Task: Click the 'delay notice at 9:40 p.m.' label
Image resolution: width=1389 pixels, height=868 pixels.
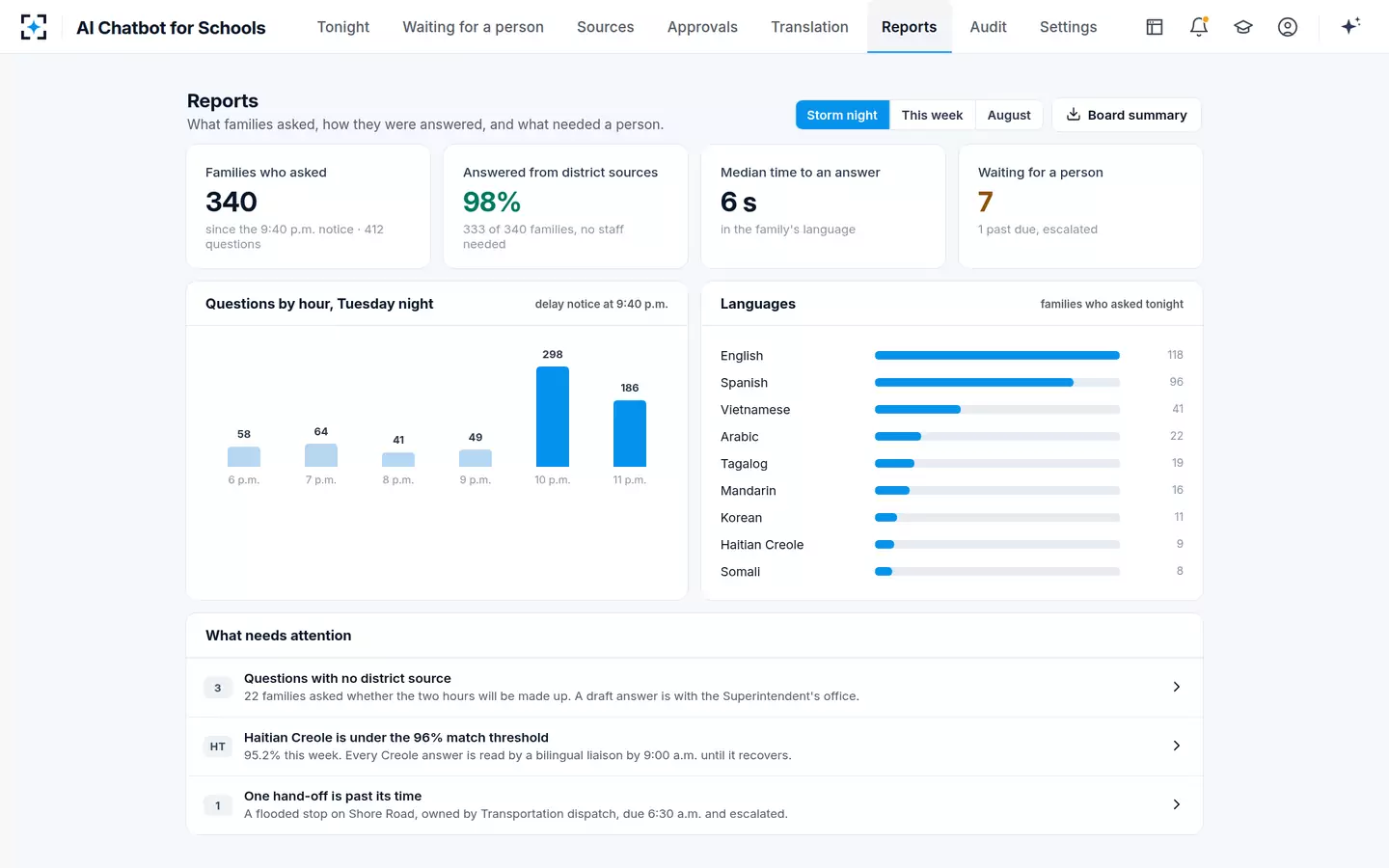Action: [x=601, y=304]
